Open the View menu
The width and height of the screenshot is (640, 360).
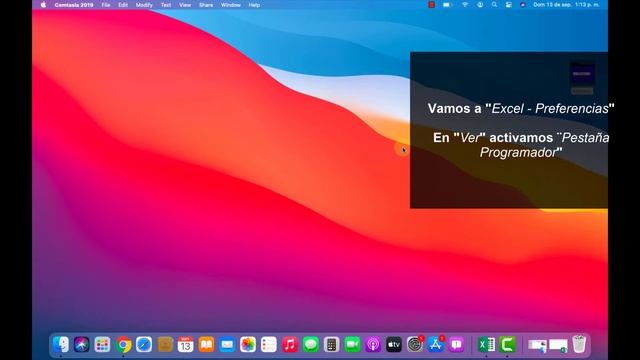coord(185,5)
